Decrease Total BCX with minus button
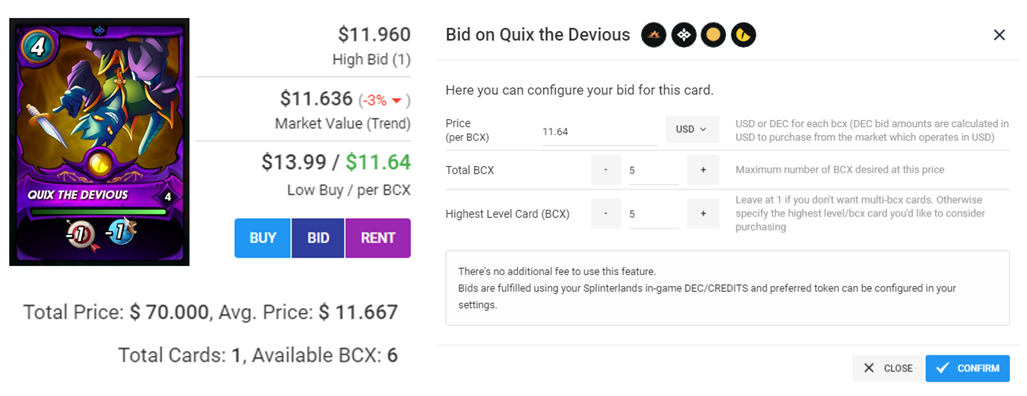This screenshot has height=396, width=1027. (x=606, y=170)
